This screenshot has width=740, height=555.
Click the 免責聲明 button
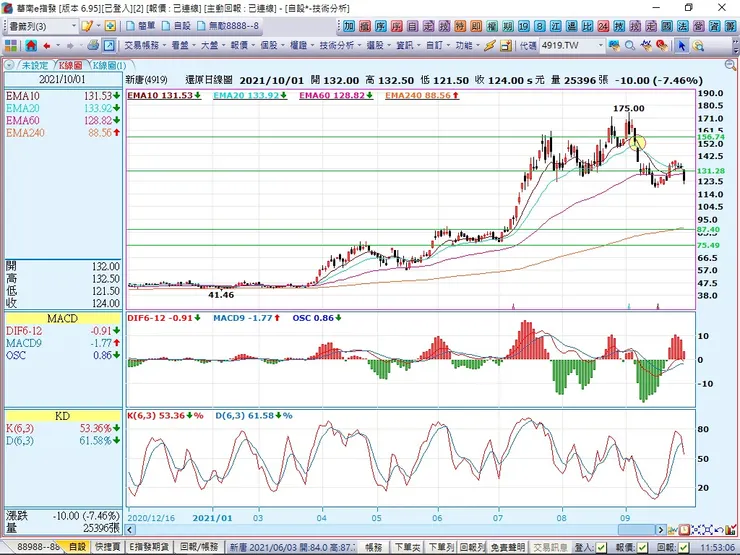pos(507,547)
